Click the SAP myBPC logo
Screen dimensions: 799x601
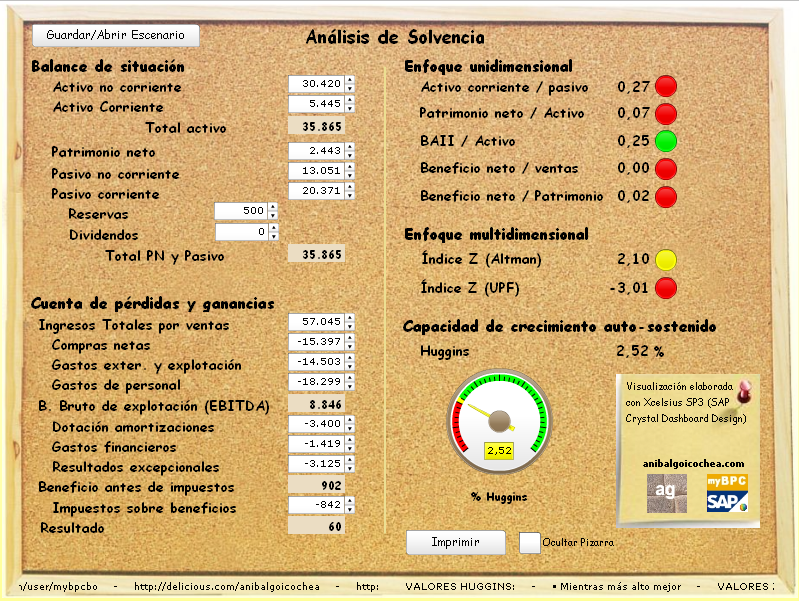(x=727, y=493)
